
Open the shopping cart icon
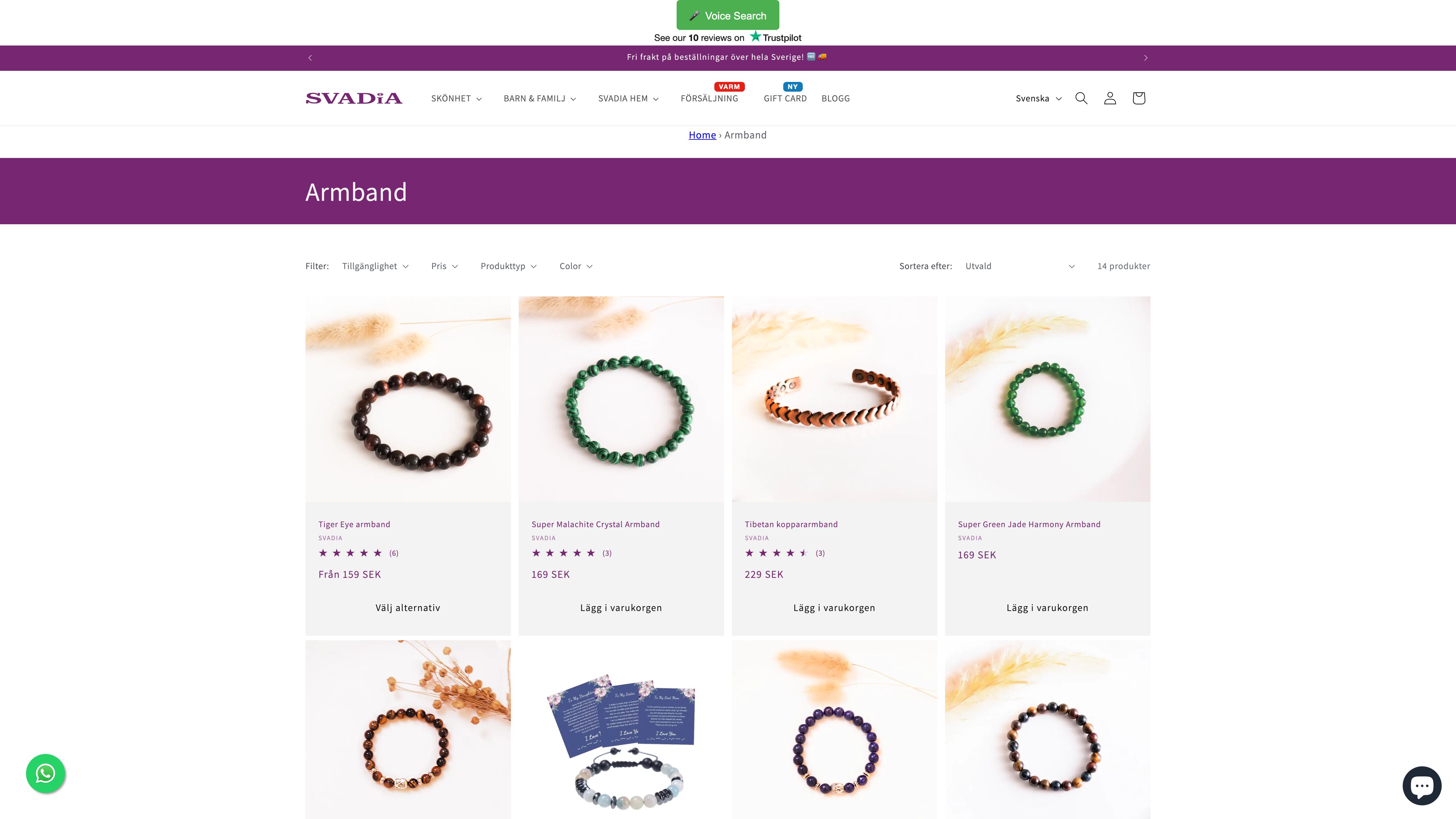click(1138, 98)
